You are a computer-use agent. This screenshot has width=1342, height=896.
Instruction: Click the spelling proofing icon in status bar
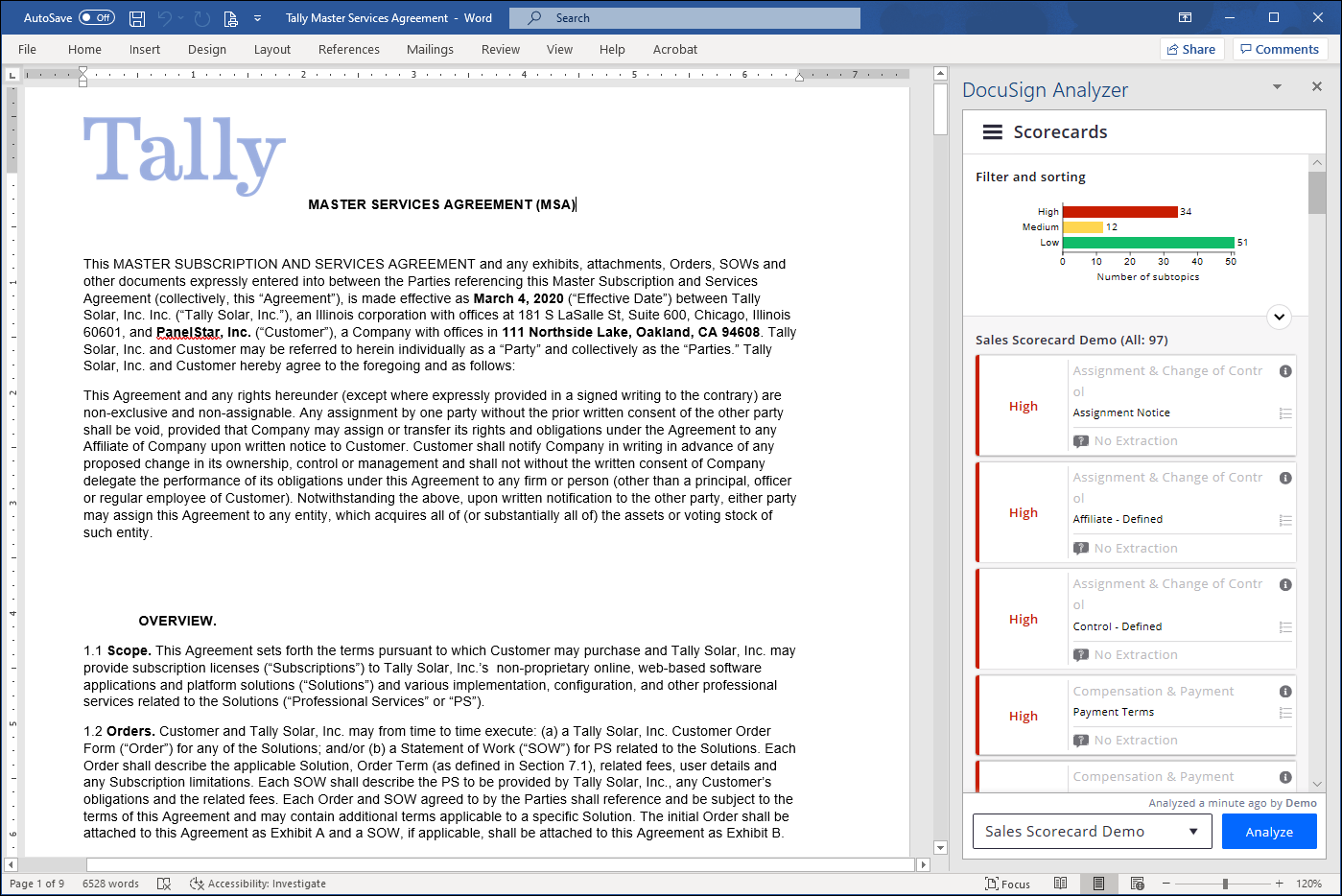pos(164,884)
